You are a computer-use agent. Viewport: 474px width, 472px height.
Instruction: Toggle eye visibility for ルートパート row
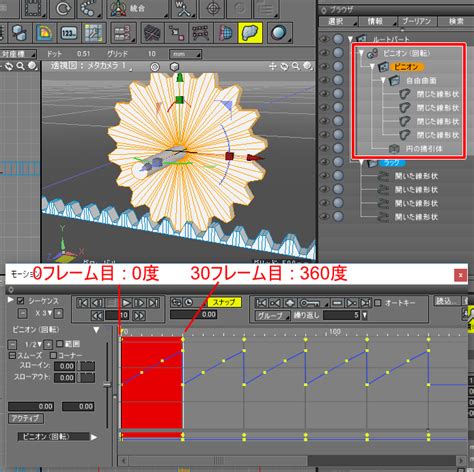coord(324,39)
